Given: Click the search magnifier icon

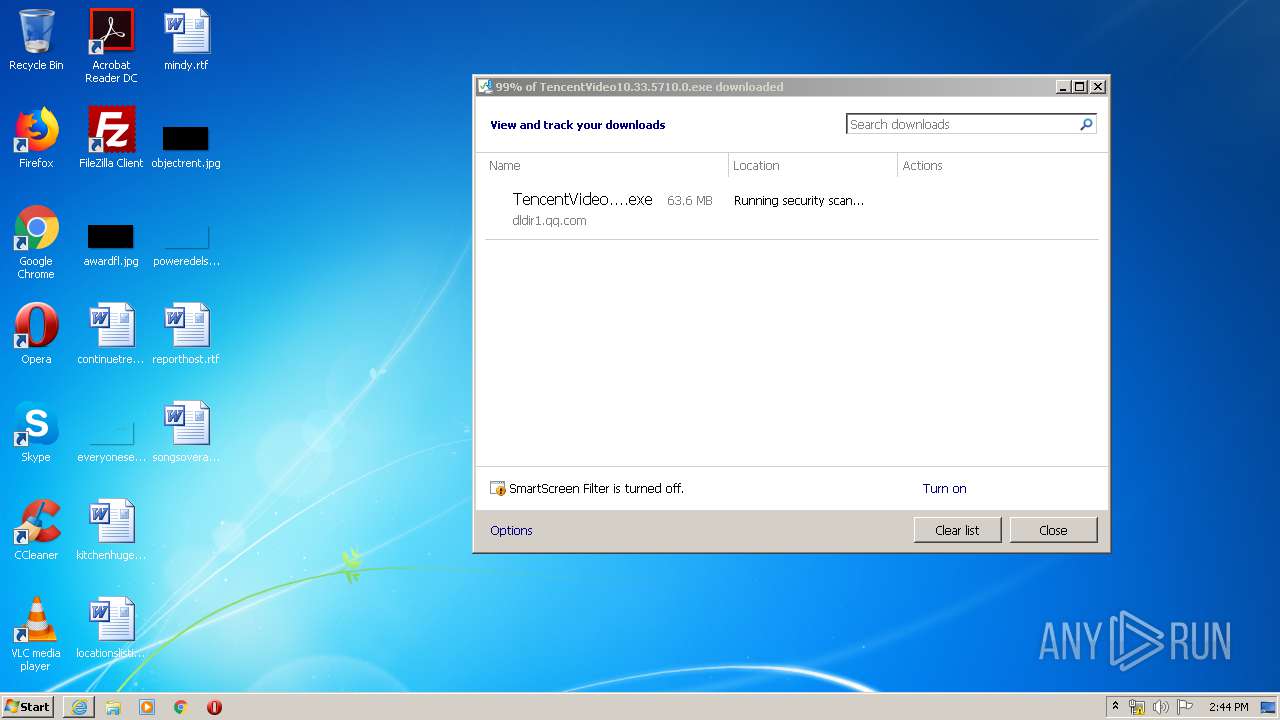Looking at the screenshot, I should click(x=1086, y=124).
